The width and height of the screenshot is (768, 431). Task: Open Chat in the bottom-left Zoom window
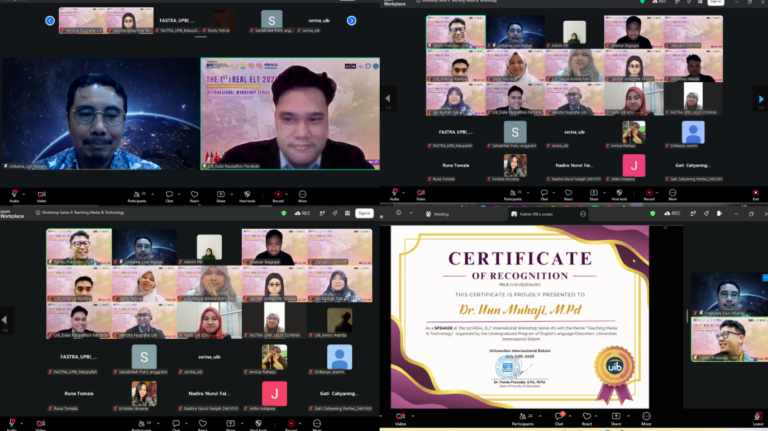click(176, 424)
